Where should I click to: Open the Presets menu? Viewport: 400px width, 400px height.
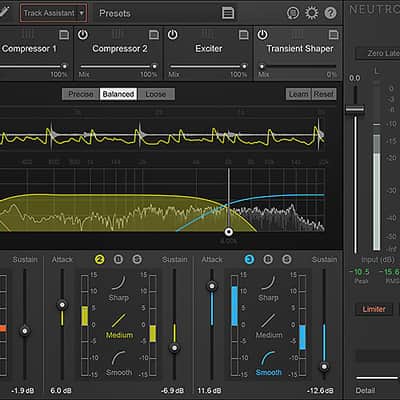115,13
